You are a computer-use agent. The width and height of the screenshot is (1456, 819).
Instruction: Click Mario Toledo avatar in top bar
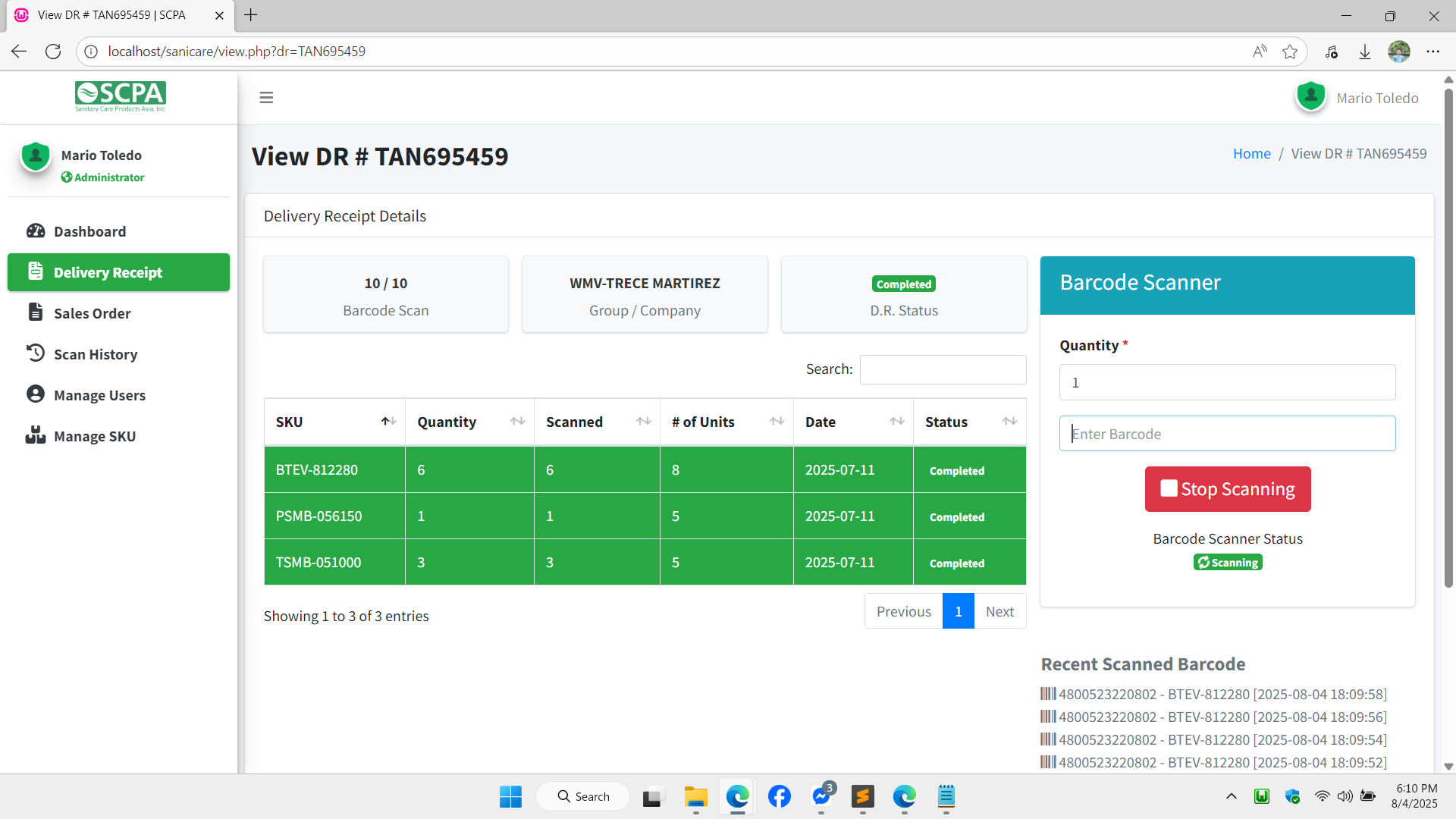pos(1310,97)
